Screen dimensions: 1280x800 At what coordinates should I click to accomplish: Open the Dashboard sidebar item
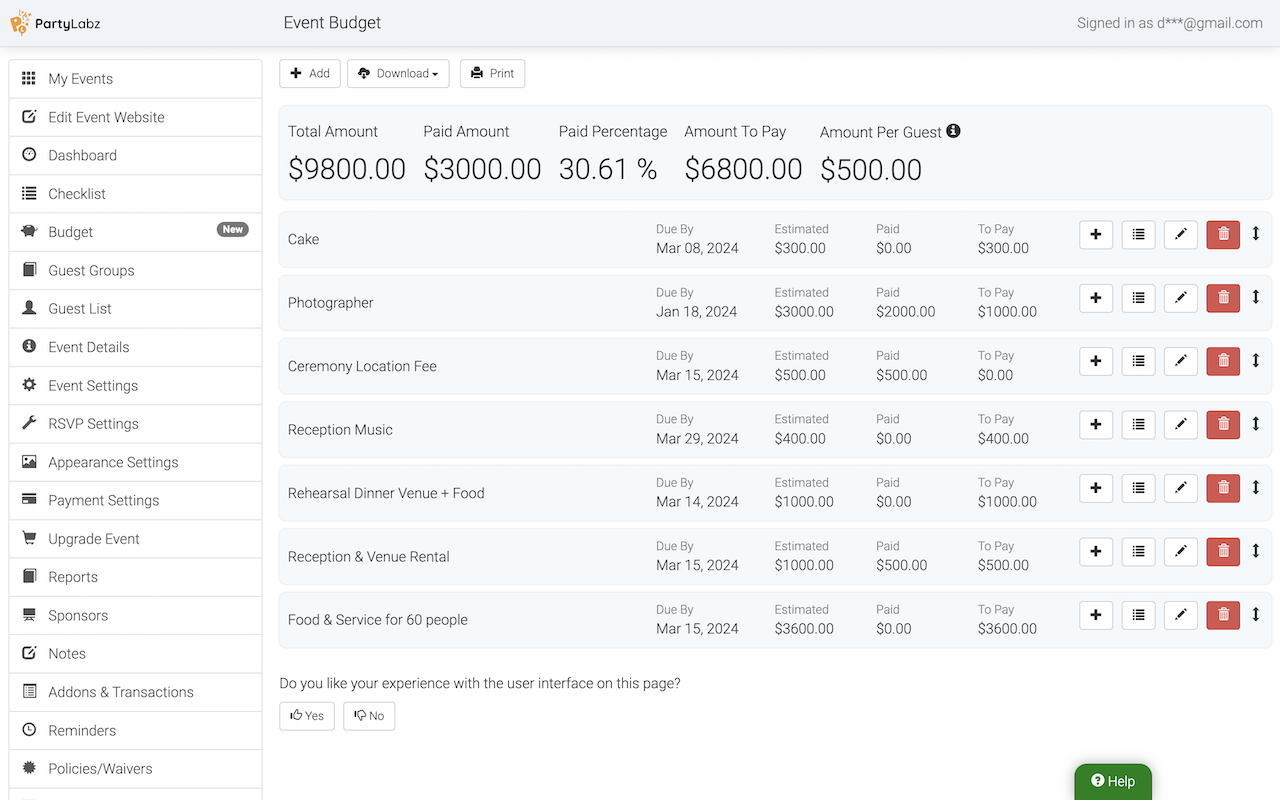(x=135, y=155)
